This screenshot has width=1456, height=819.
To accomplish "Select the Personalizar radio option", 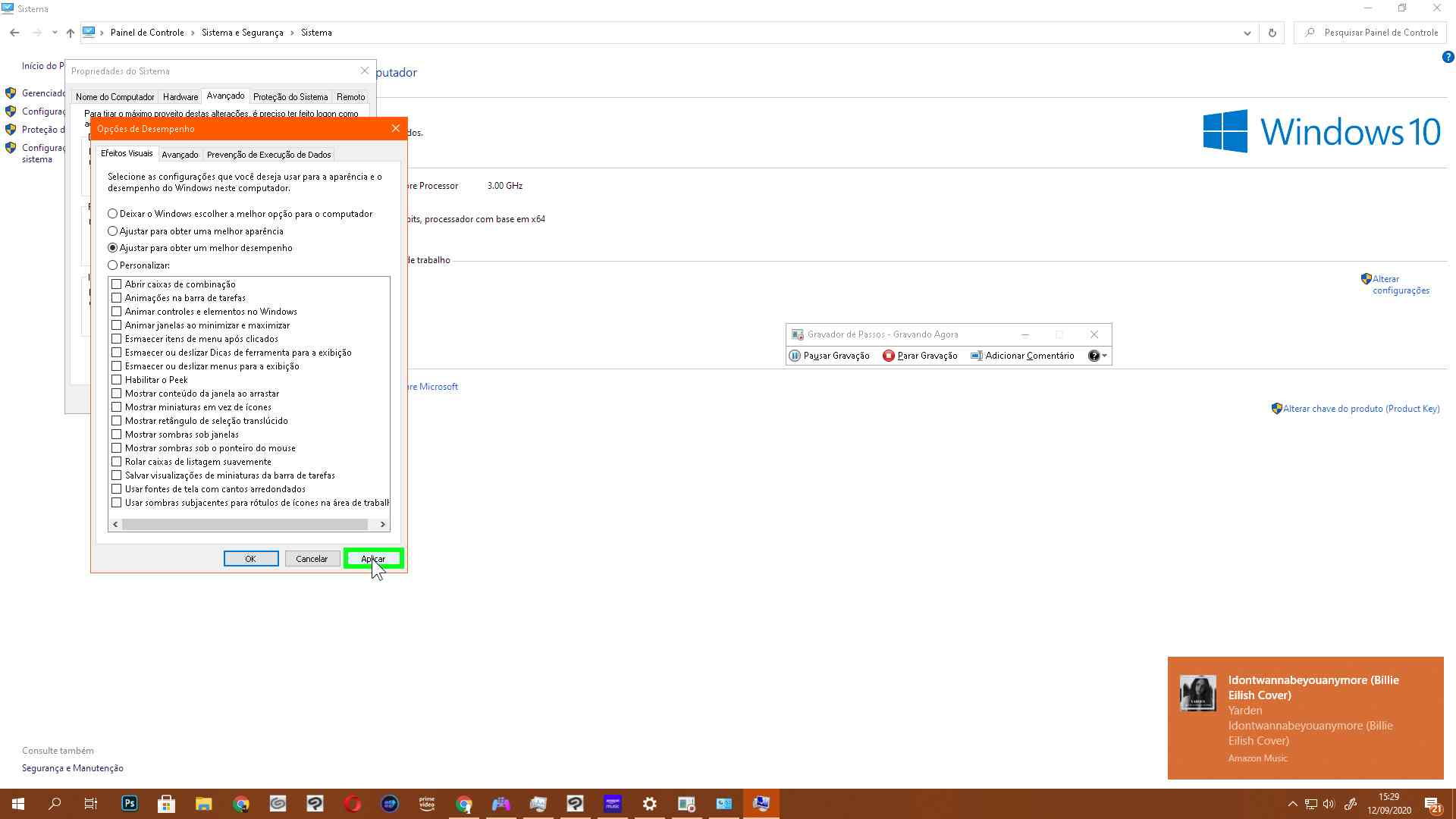I will (113, 265).
